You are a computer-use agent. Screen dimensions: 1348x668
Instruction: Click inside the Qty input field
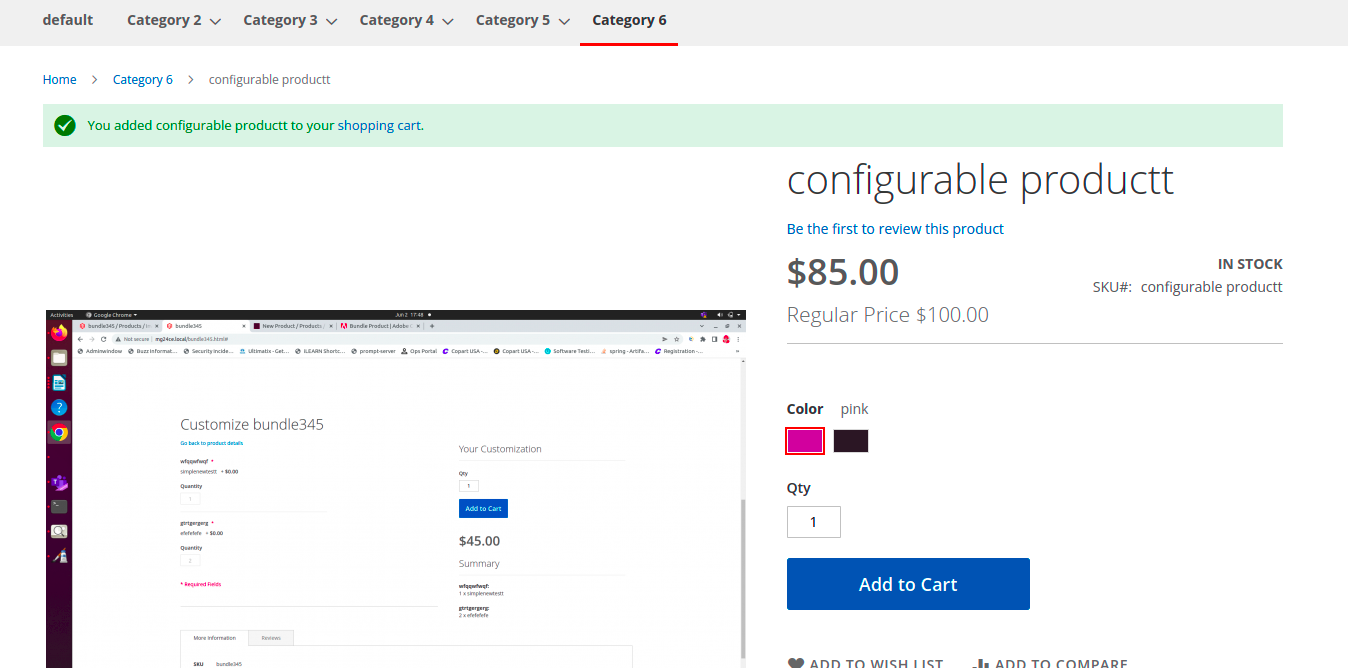click(x=813, y=521)
